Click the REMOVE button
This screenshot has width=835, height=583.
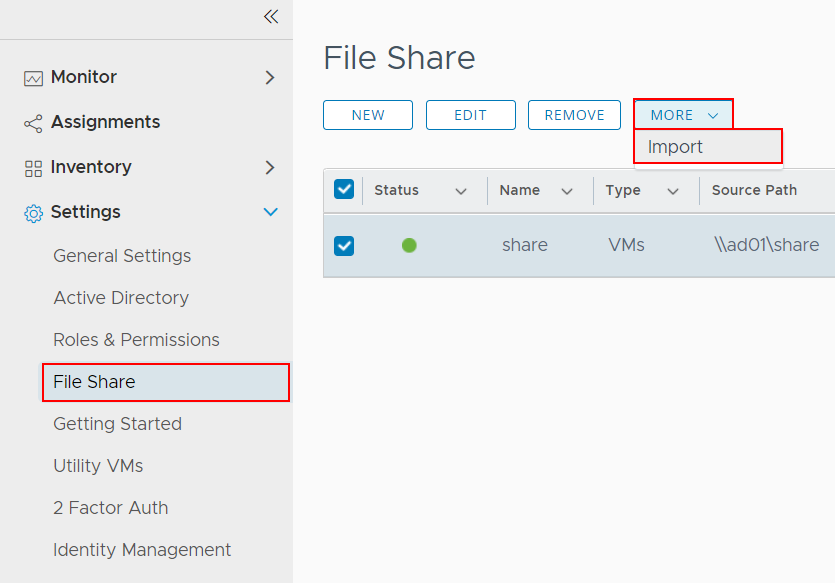click(x=574, y=115)
